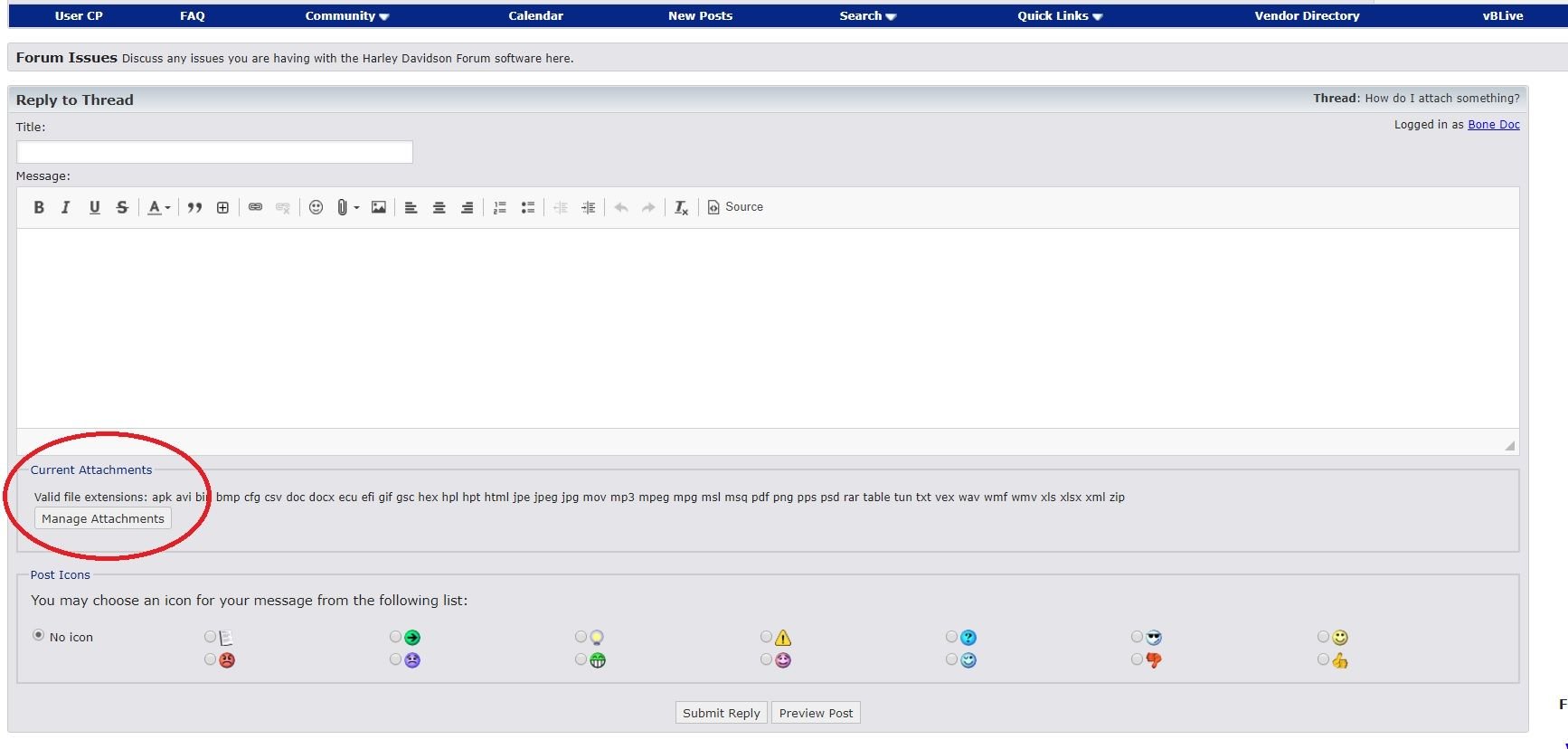Apply italic formatting in the editor
This screenshot has width=1568, height=749.
click(65, 207)
